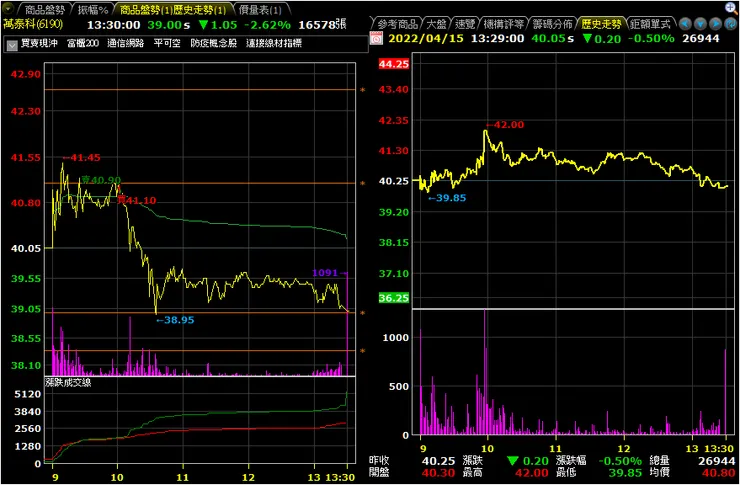This screenshot has height=485, width=740.
Task: Click the lowest orange line star marker
Action: 362,351
